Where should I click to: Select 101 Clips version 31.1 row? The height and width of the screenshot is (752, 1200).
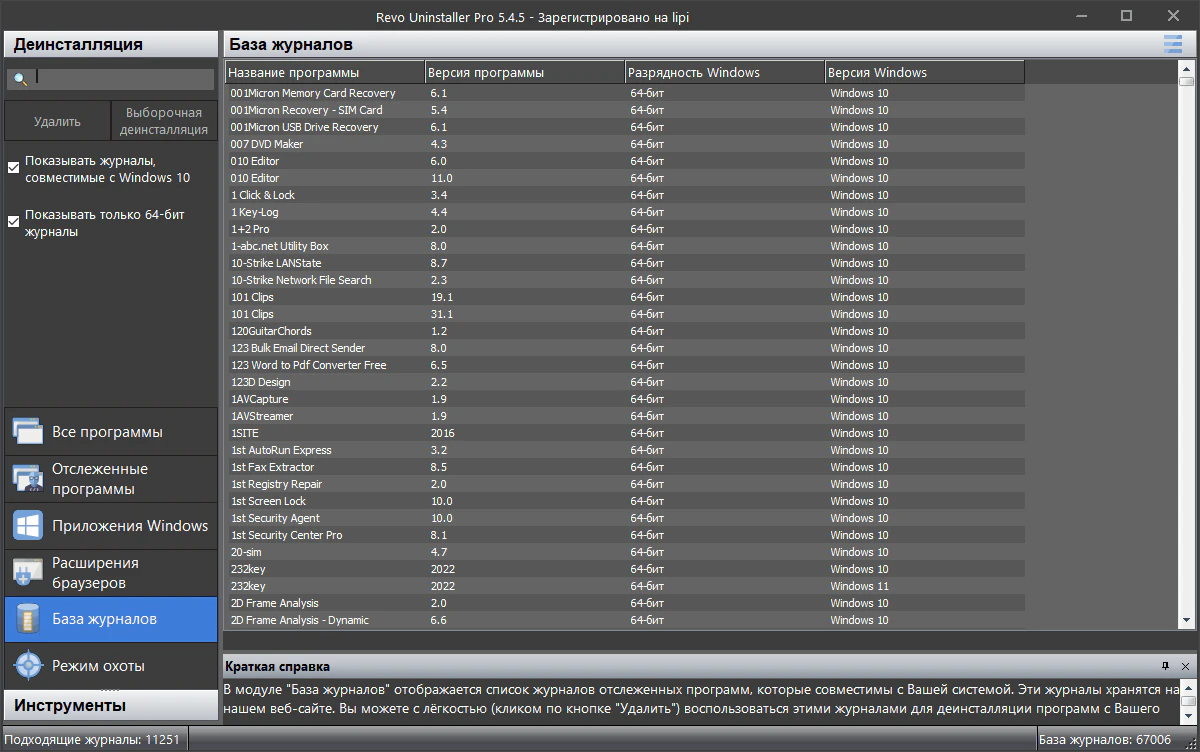pyautogui.click(x=625, y=314)
